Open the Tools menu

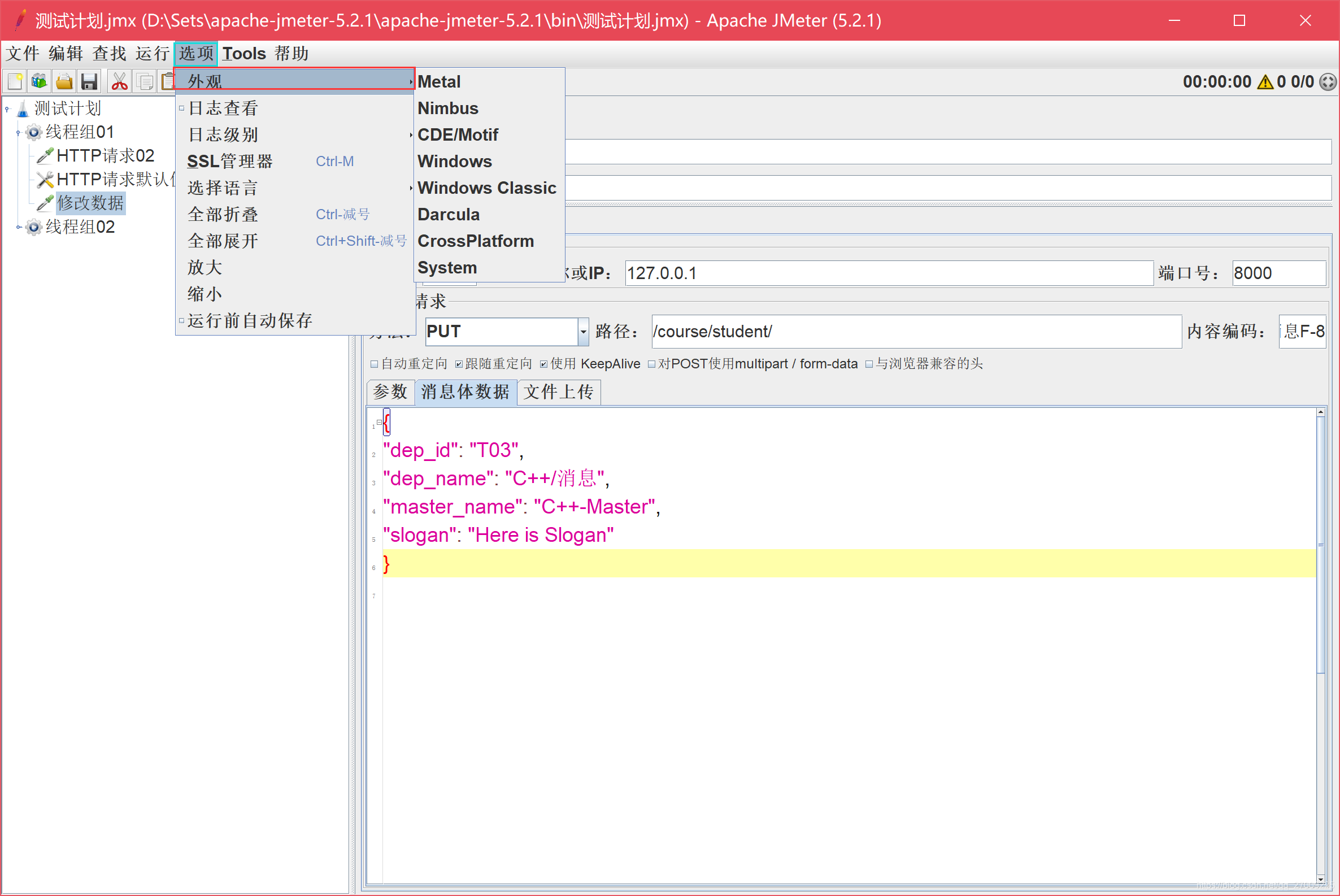coord(244,54)
